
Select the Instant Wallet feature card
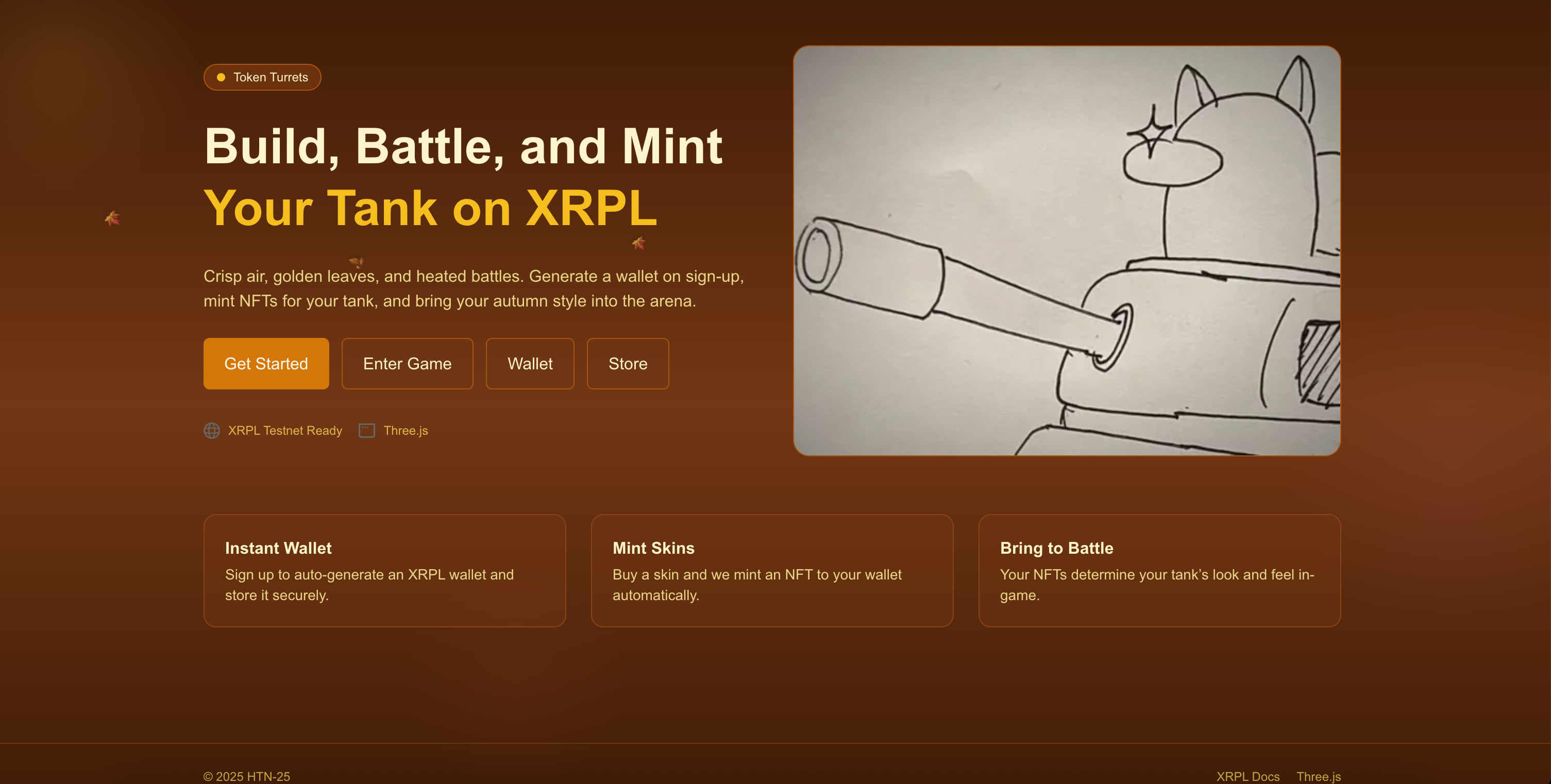[x=384, y=570]
